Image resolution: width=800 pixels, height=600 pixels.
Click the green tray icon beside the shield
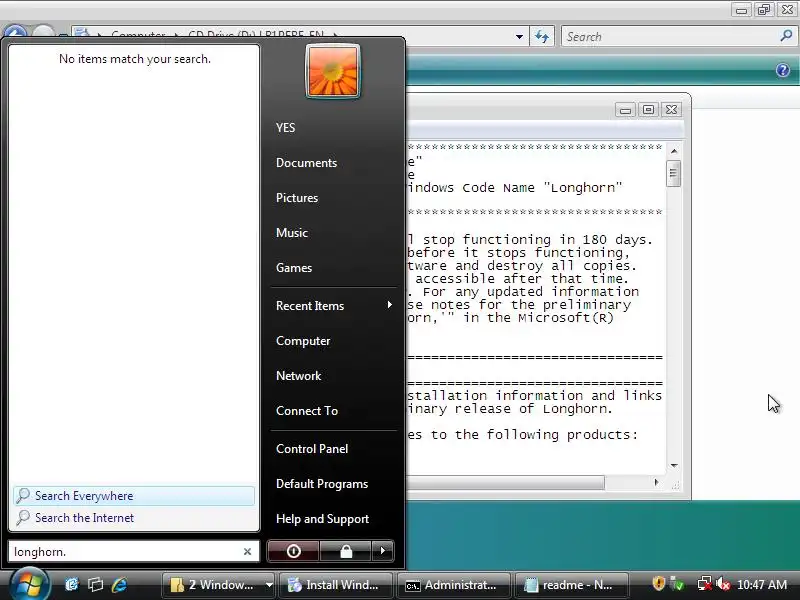click(677, 583)
